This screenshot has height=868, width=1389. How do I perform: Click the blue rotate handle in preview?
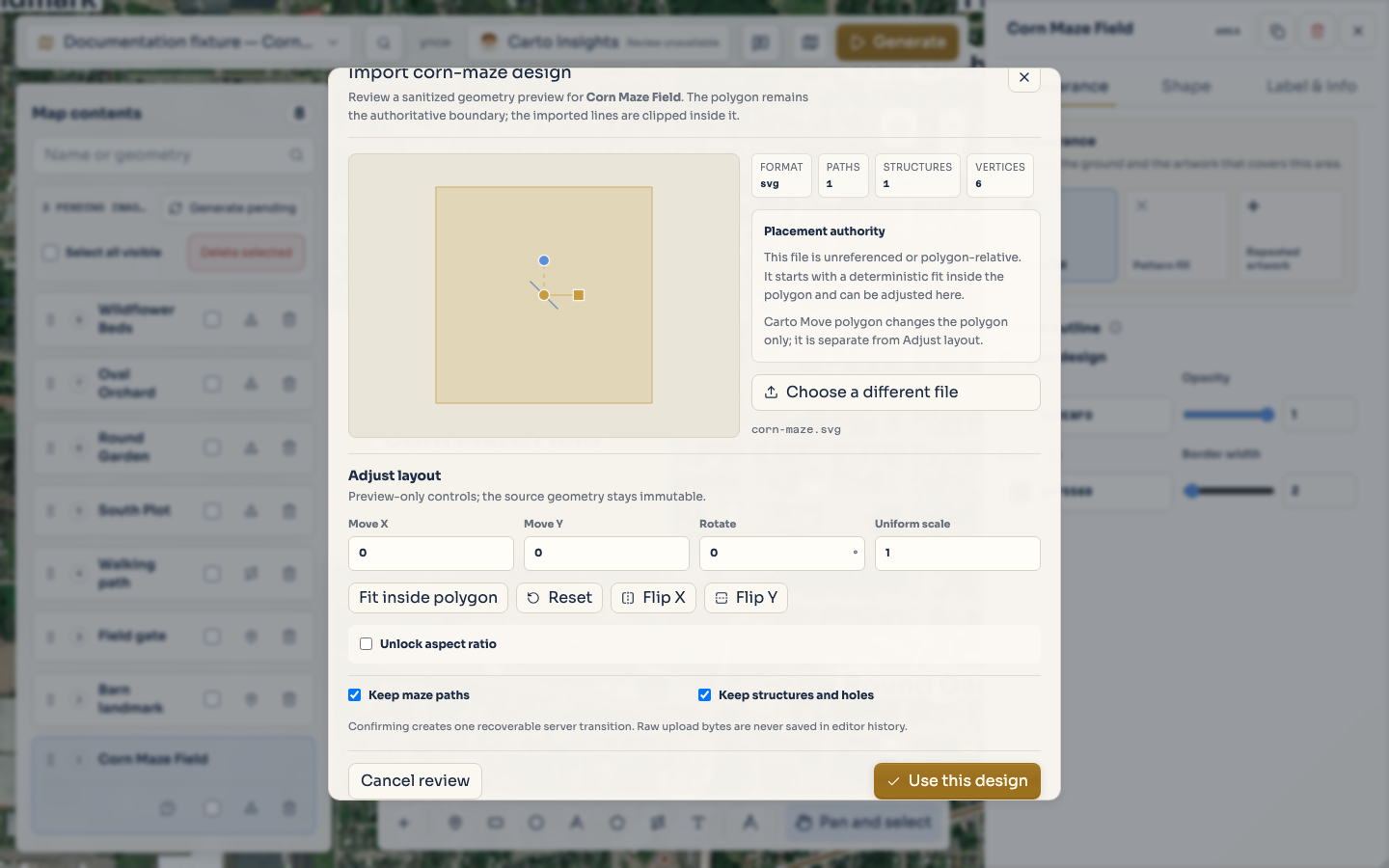(x=544, y=260)
